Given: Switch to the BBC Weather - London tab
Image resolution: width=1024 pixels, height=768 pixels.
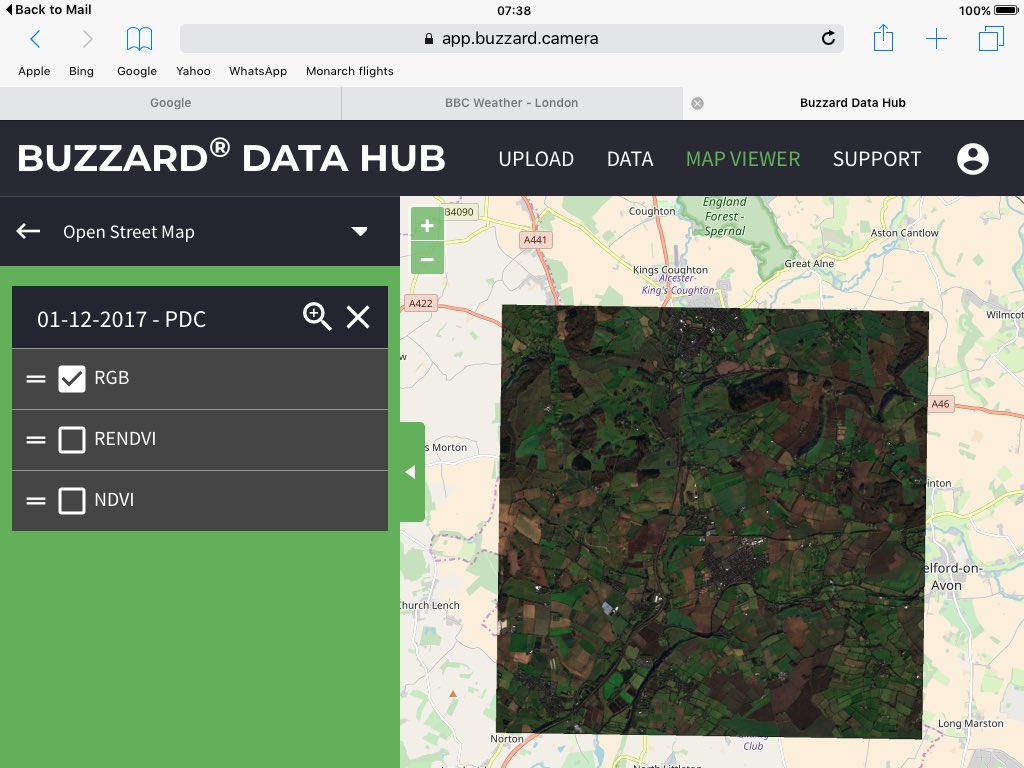Looking at the screenshot, I should point(512,103).
